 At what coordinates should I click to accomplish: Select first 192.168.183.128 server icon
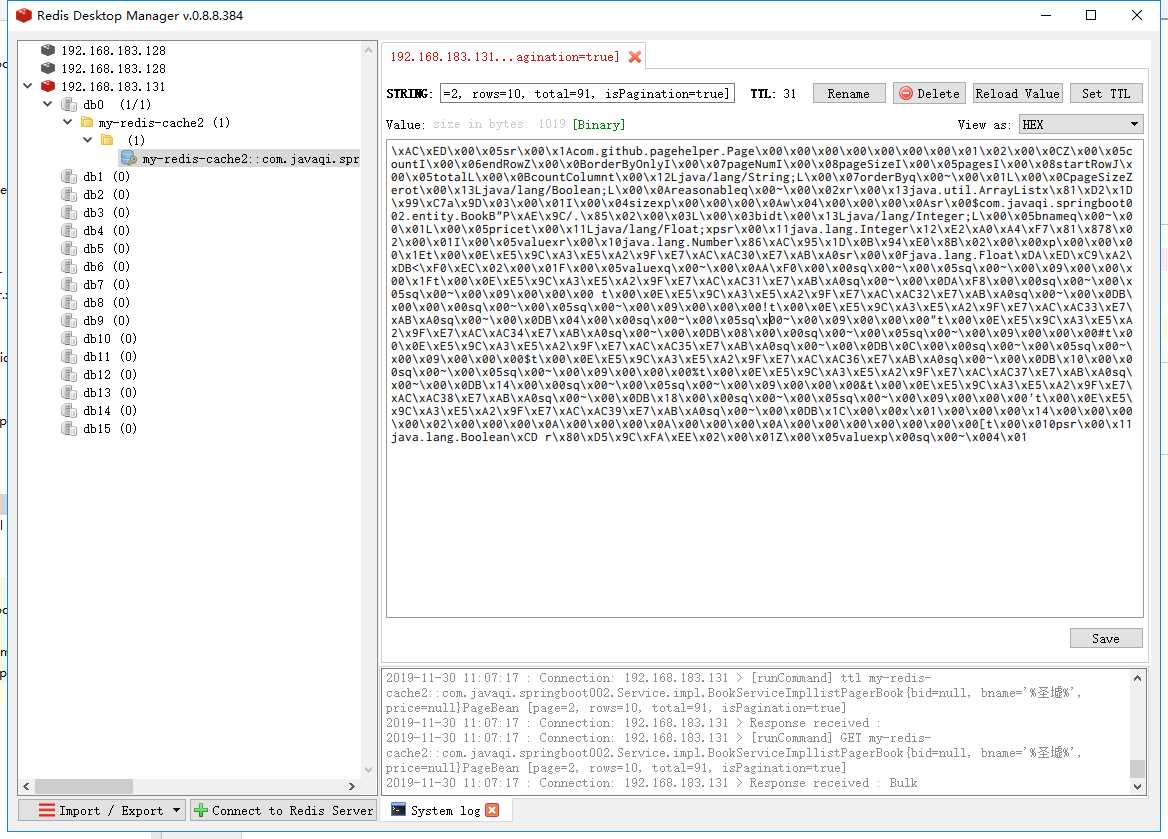[x=48, y=50]
